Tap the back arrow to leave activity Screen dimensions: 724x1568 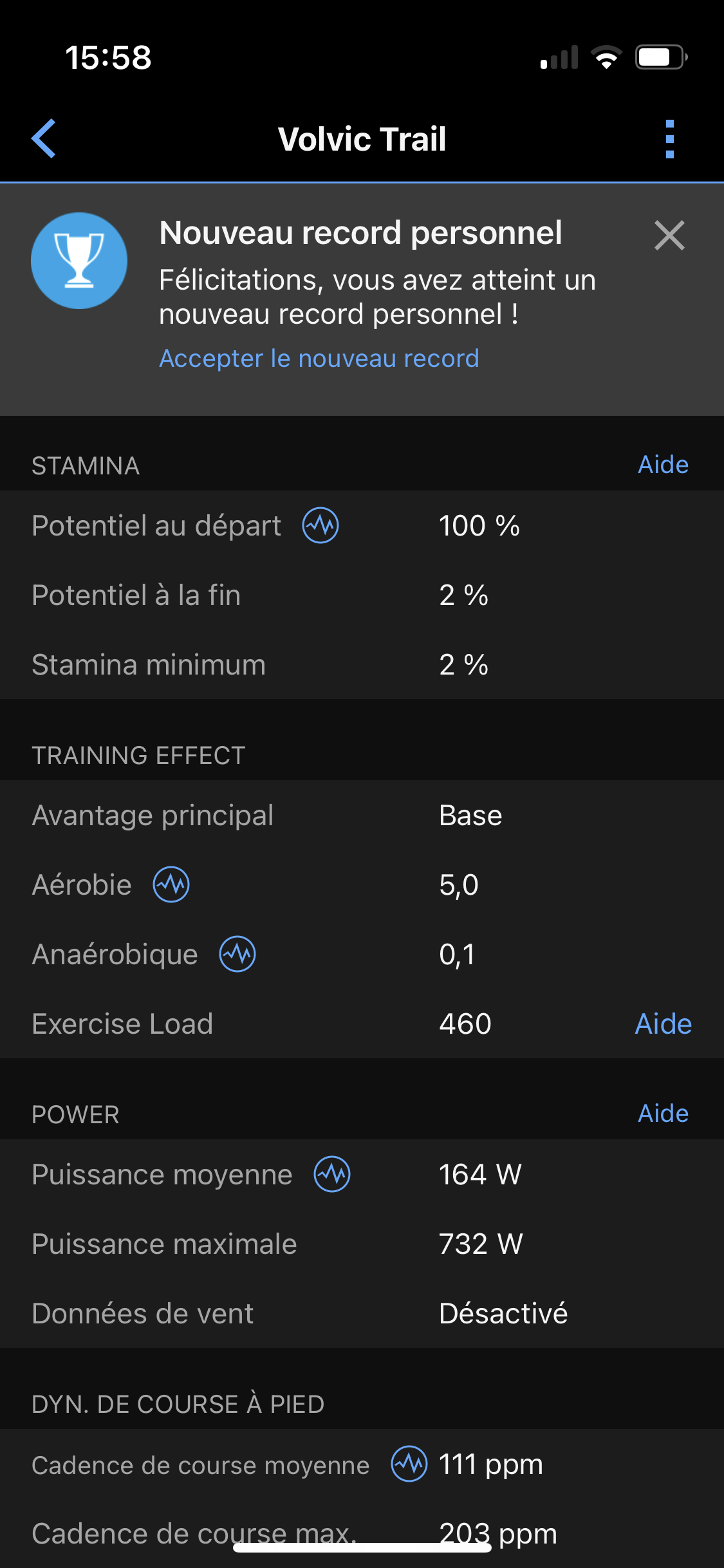point(44,138)
